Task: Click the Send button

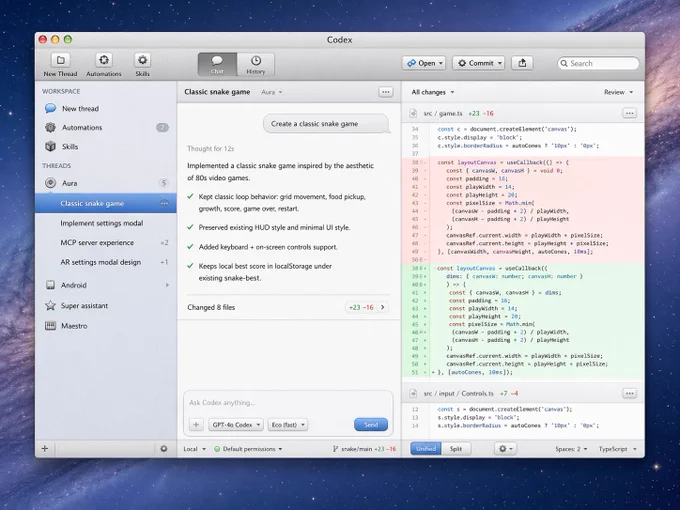Action: [x=371, y=425]
